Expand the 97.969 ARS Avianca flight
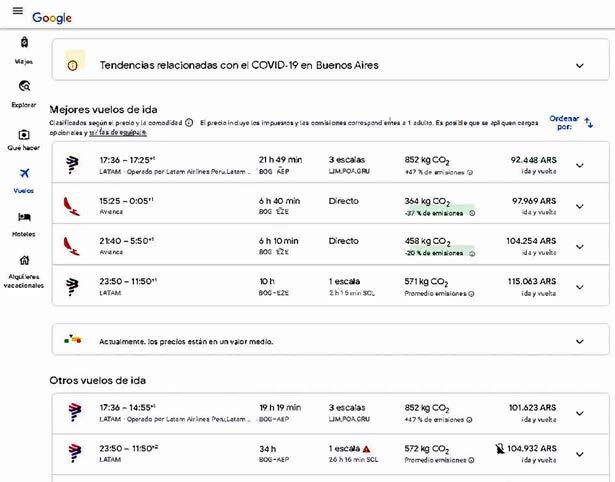 (580, 206)
